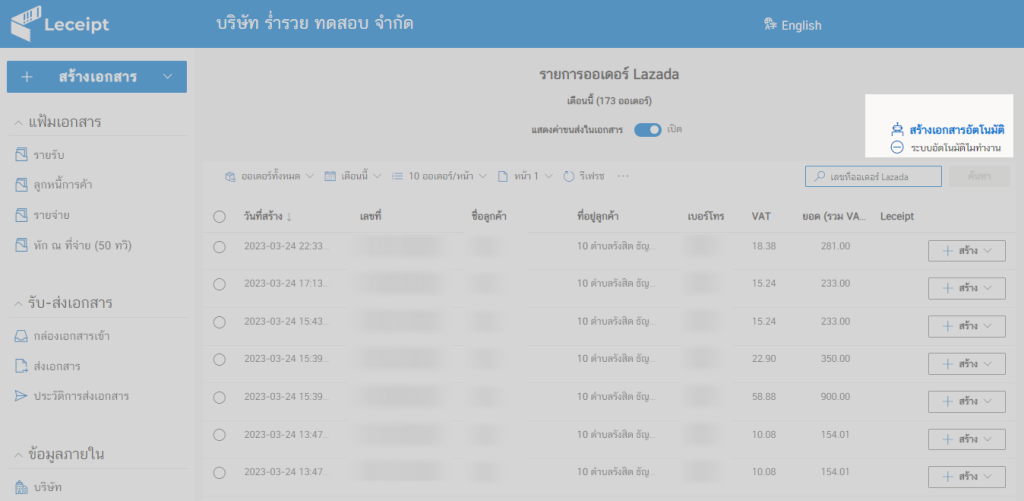
Task: Open the ออเดอร์ทั้งหมด filter dropdown
Action: click(x=269, y=176)
